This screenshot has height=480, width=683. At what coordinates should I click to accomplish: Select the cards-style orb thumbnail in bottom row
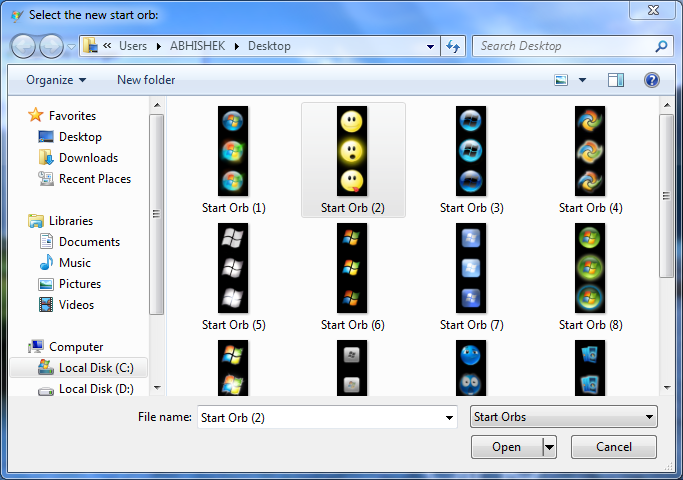(x=590, y=368)
